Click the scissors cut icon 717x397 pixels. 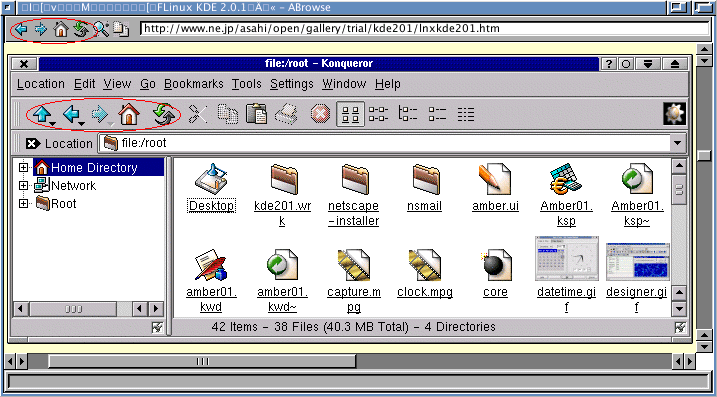(198, 114)
